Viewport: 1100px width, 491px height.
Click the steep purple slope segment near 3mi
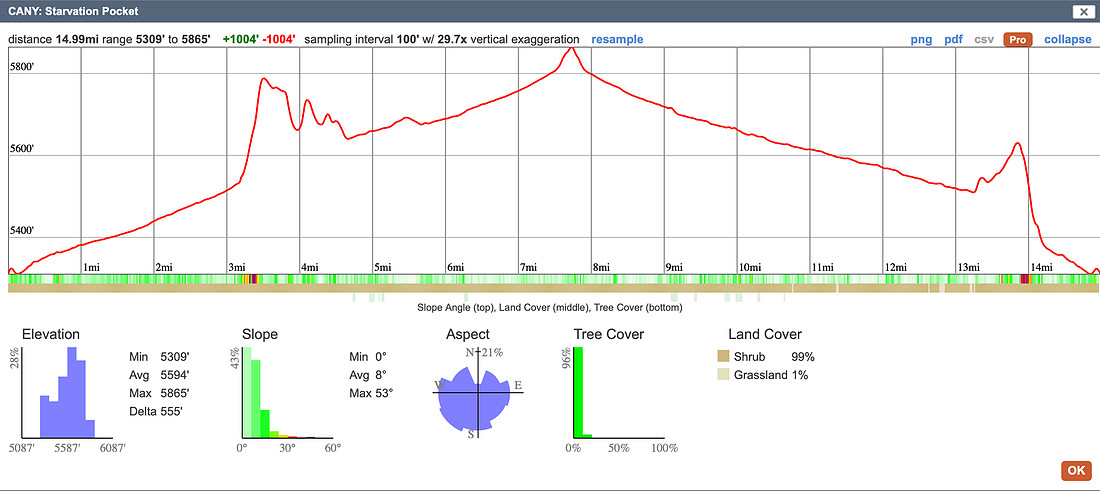[x=253, y=279]
